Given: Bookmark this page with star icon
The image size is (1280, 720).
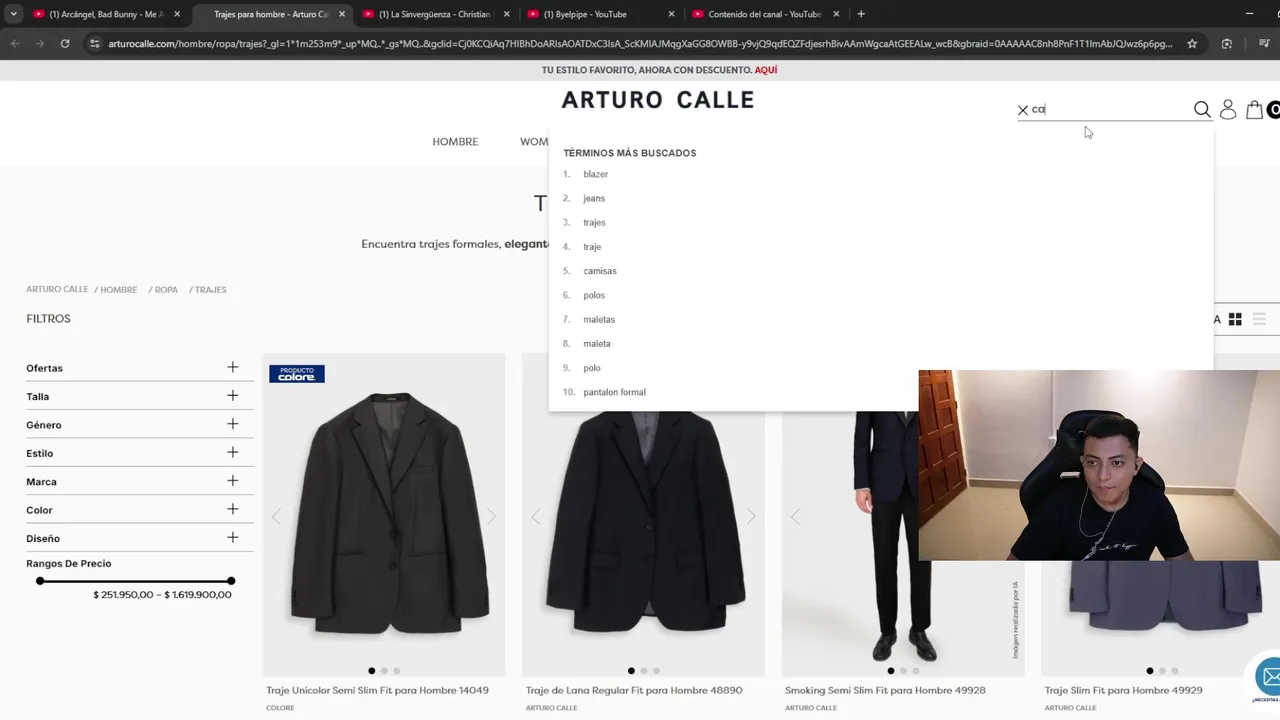Looking at the screenshot, I should click(x=1192, y=43).
